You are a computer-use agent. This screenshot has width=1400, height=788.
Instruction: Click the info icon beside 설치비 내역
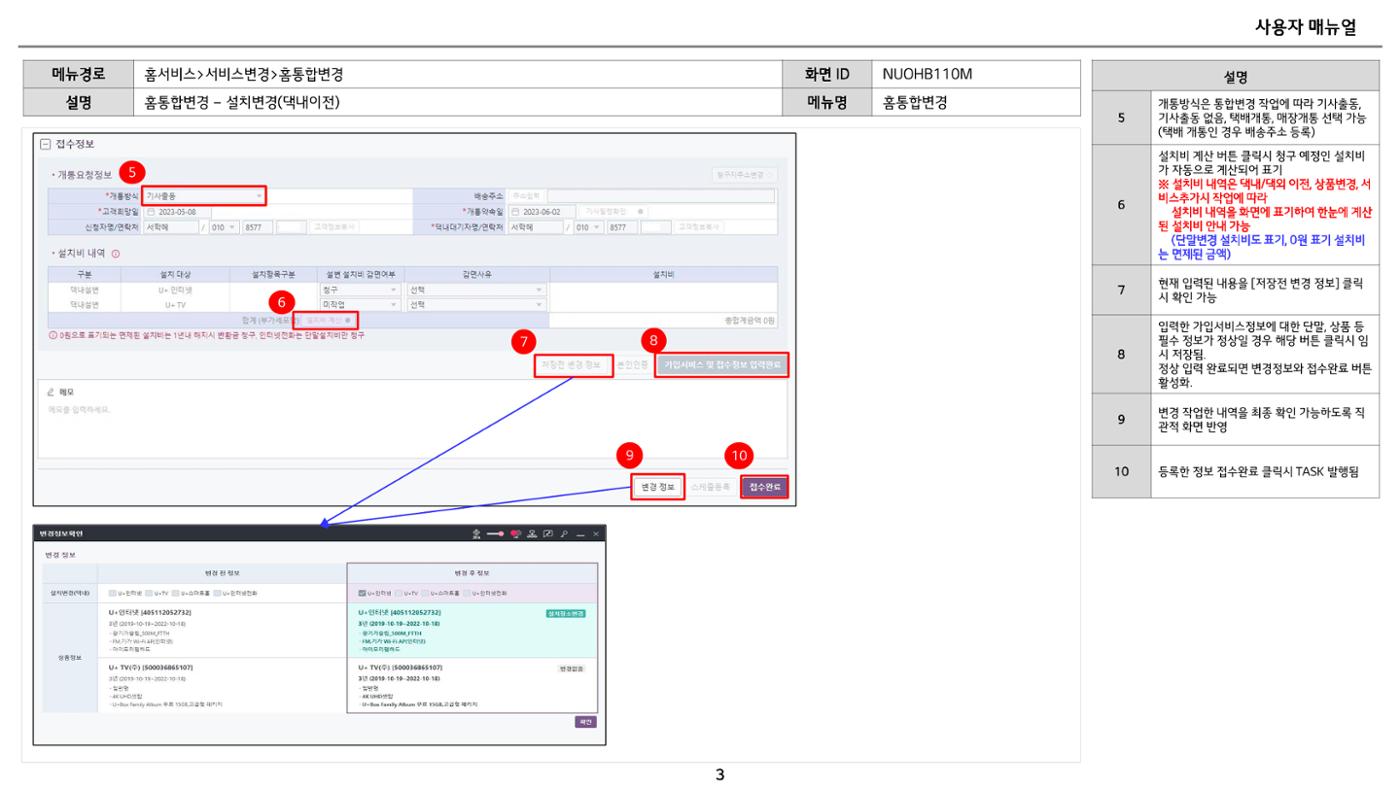[x=115, y=252]
